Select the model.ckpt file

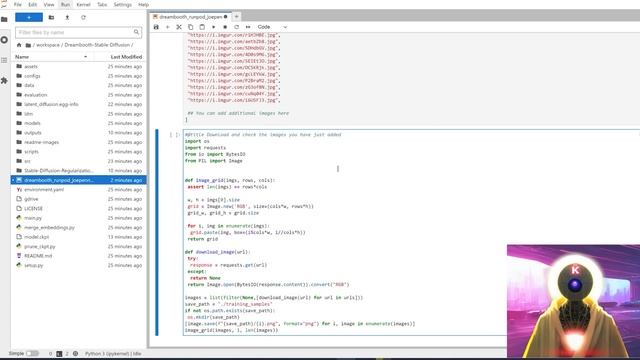tap(78, 237)
